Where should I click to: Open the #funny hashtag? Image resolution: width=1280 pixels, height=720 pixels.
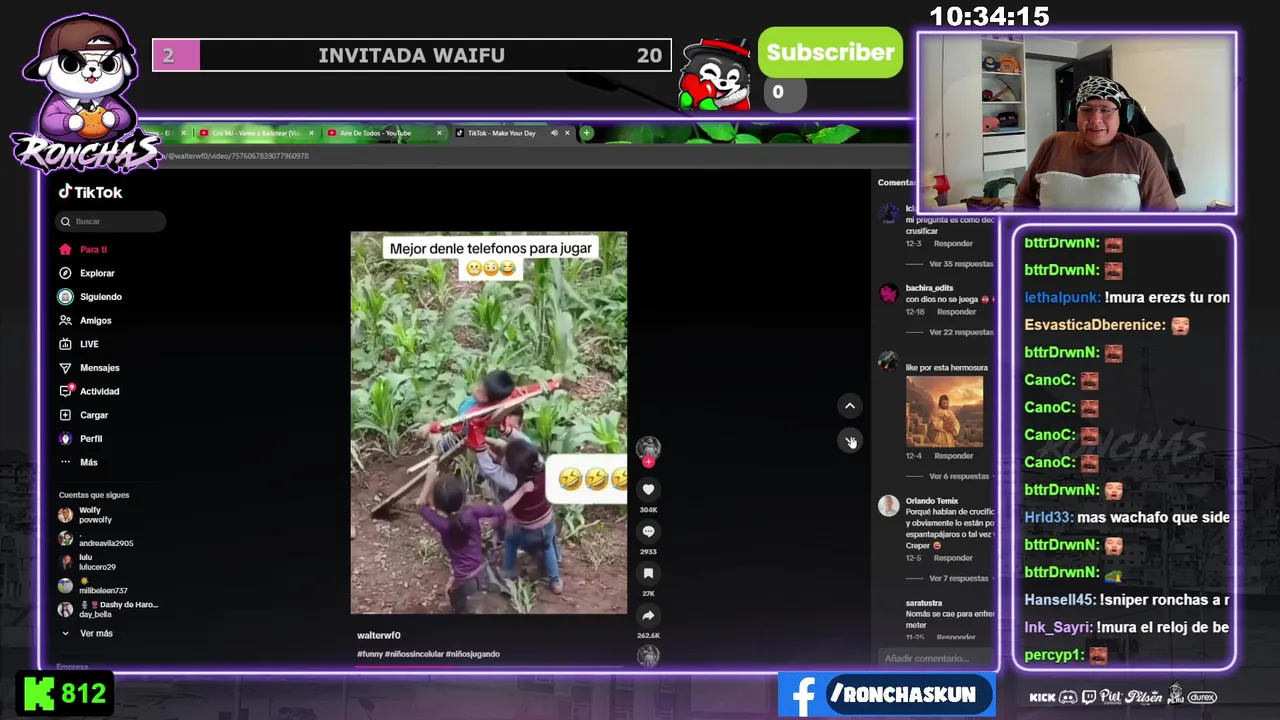(x=370, y=654)
